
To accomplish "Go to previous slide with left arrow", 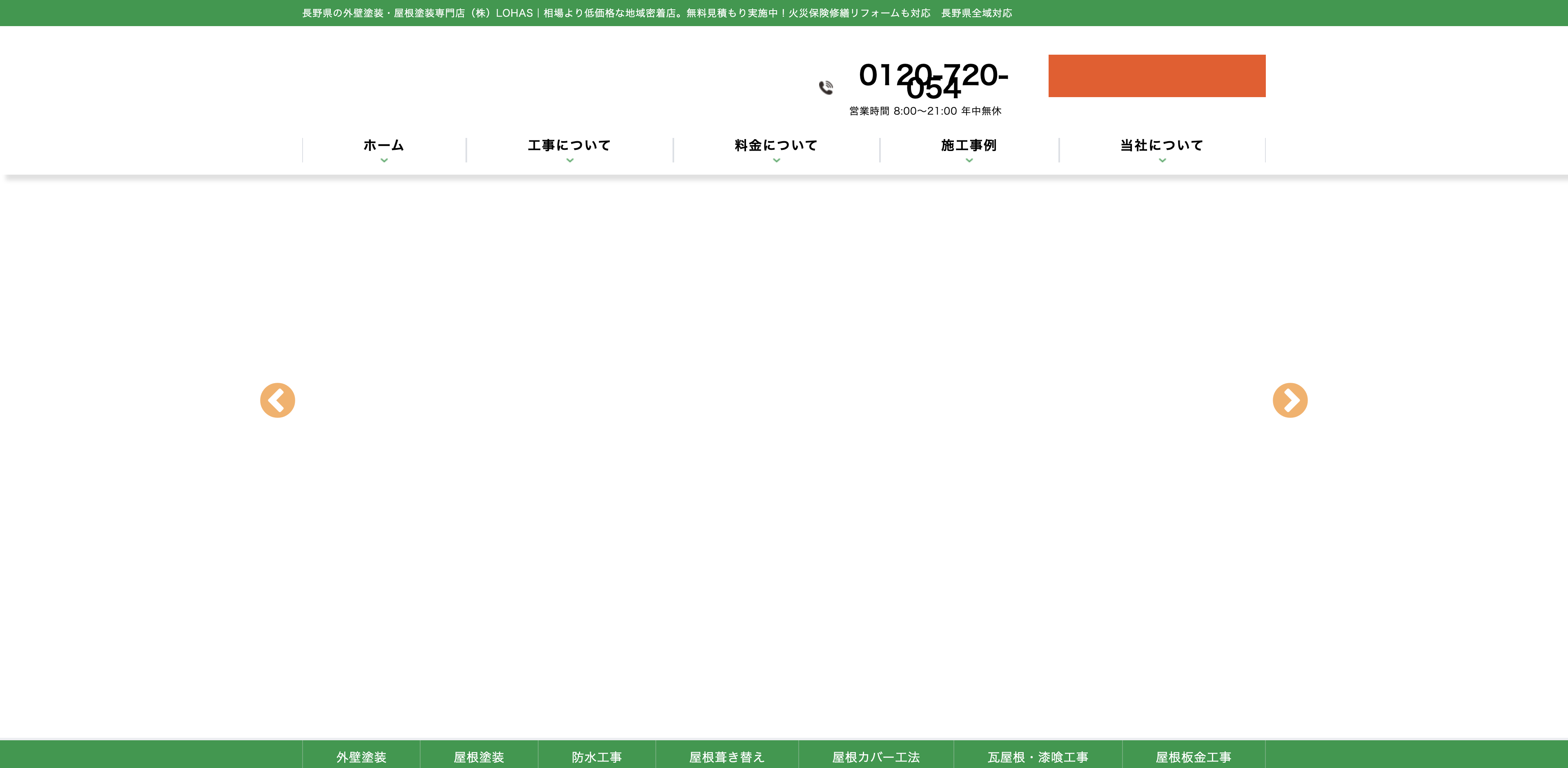I will pyautogui.click(x=278, y=400).
